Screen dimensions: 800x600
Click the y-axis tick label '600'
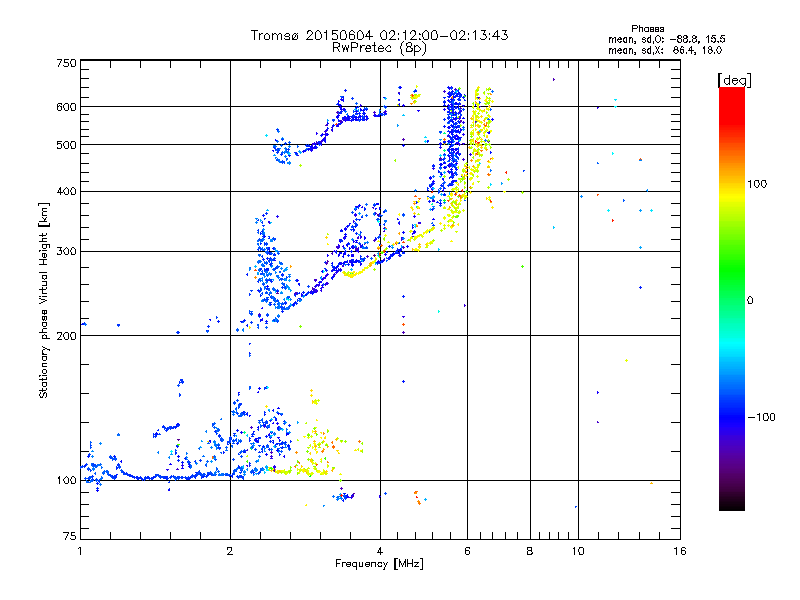[66, 107]
